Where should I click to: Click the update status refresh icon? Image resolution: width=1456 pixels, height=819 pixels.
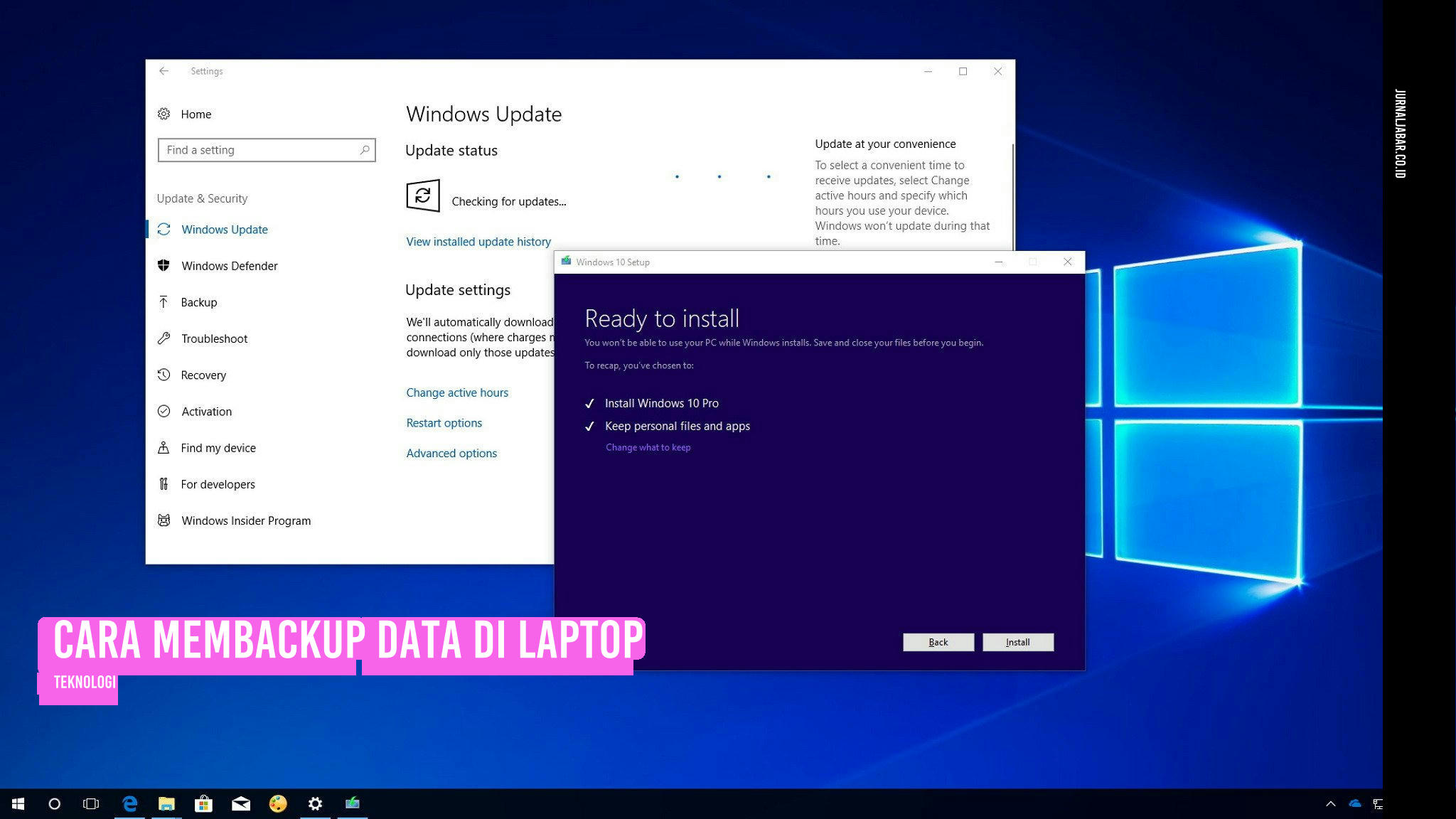click(423, 196)
